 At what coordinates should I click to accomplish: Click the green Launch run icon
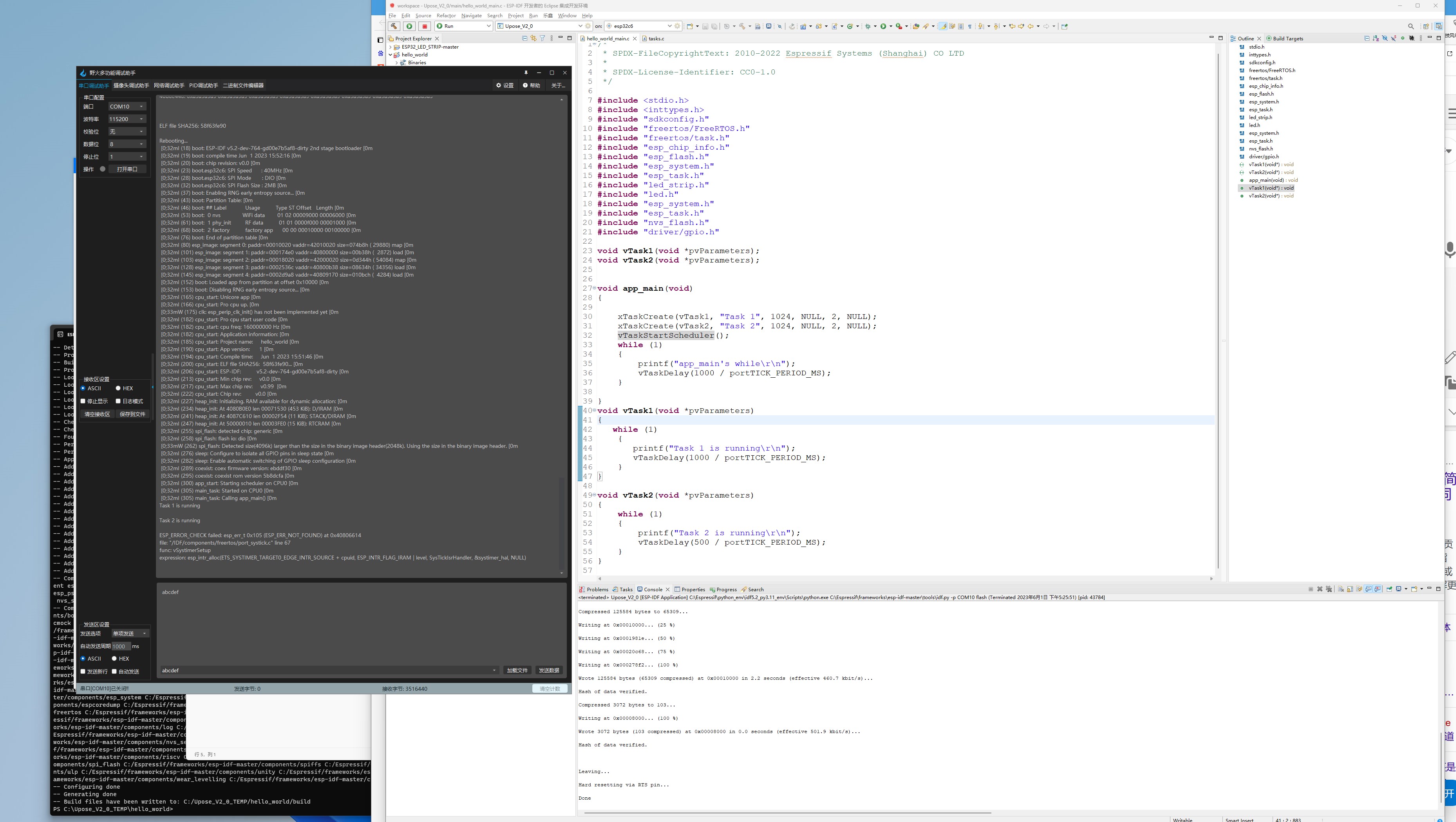tap(409, 26)
